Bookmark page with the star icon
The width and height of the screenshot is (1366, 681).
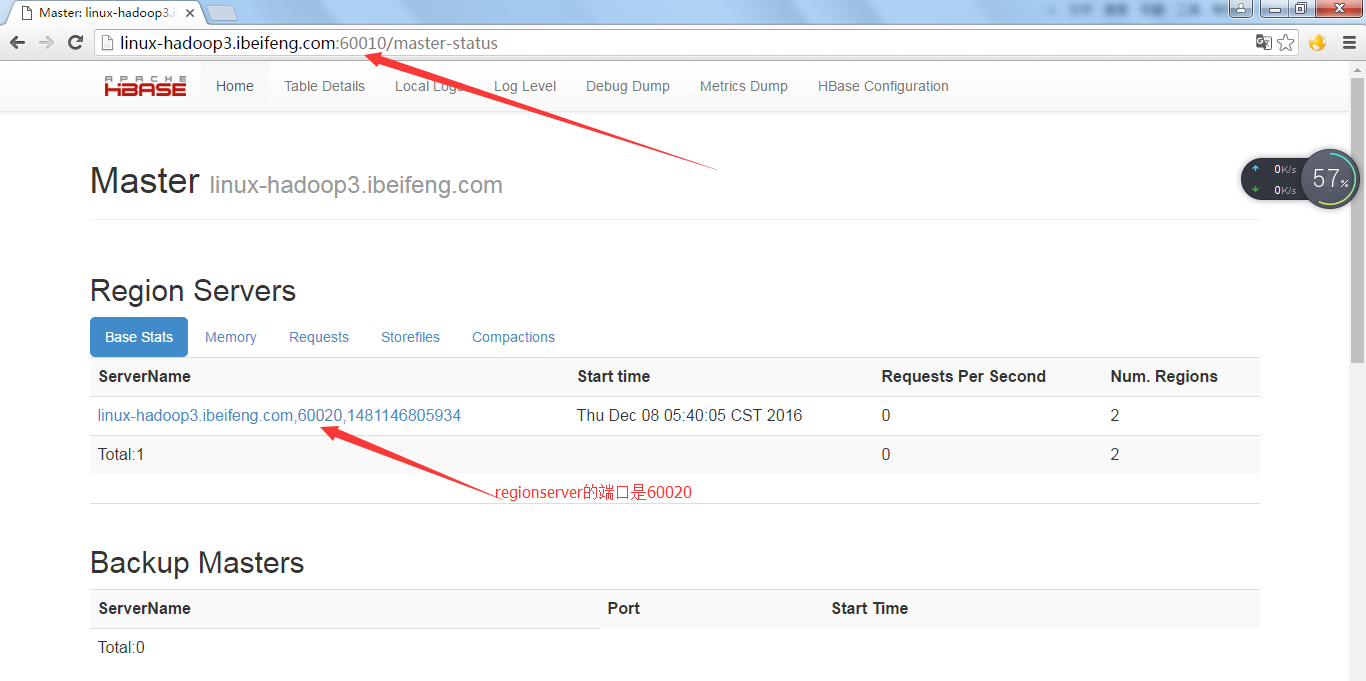(x=1286, y=42)
